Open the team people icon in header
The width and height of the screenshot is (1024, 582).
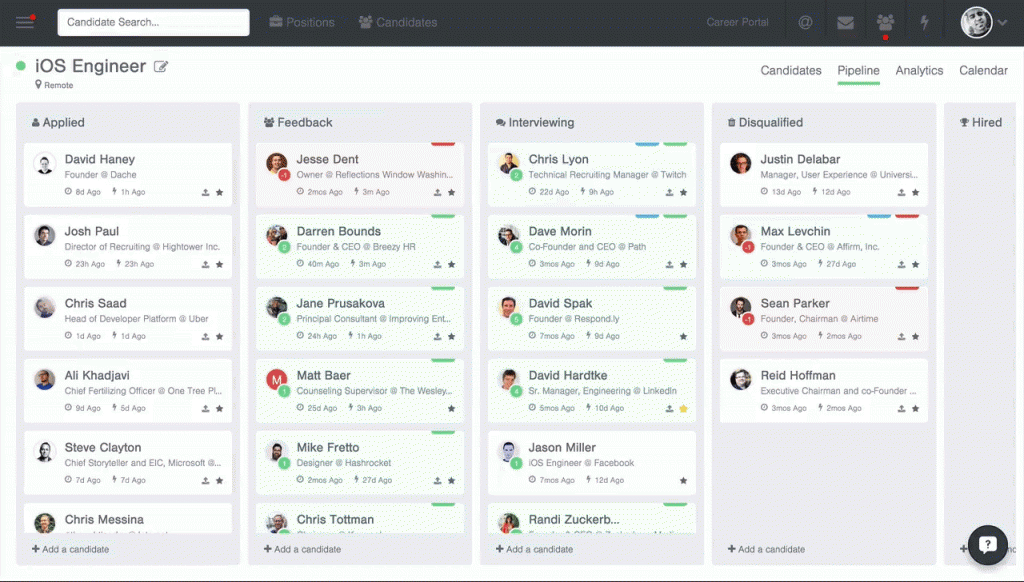[885, 23]
